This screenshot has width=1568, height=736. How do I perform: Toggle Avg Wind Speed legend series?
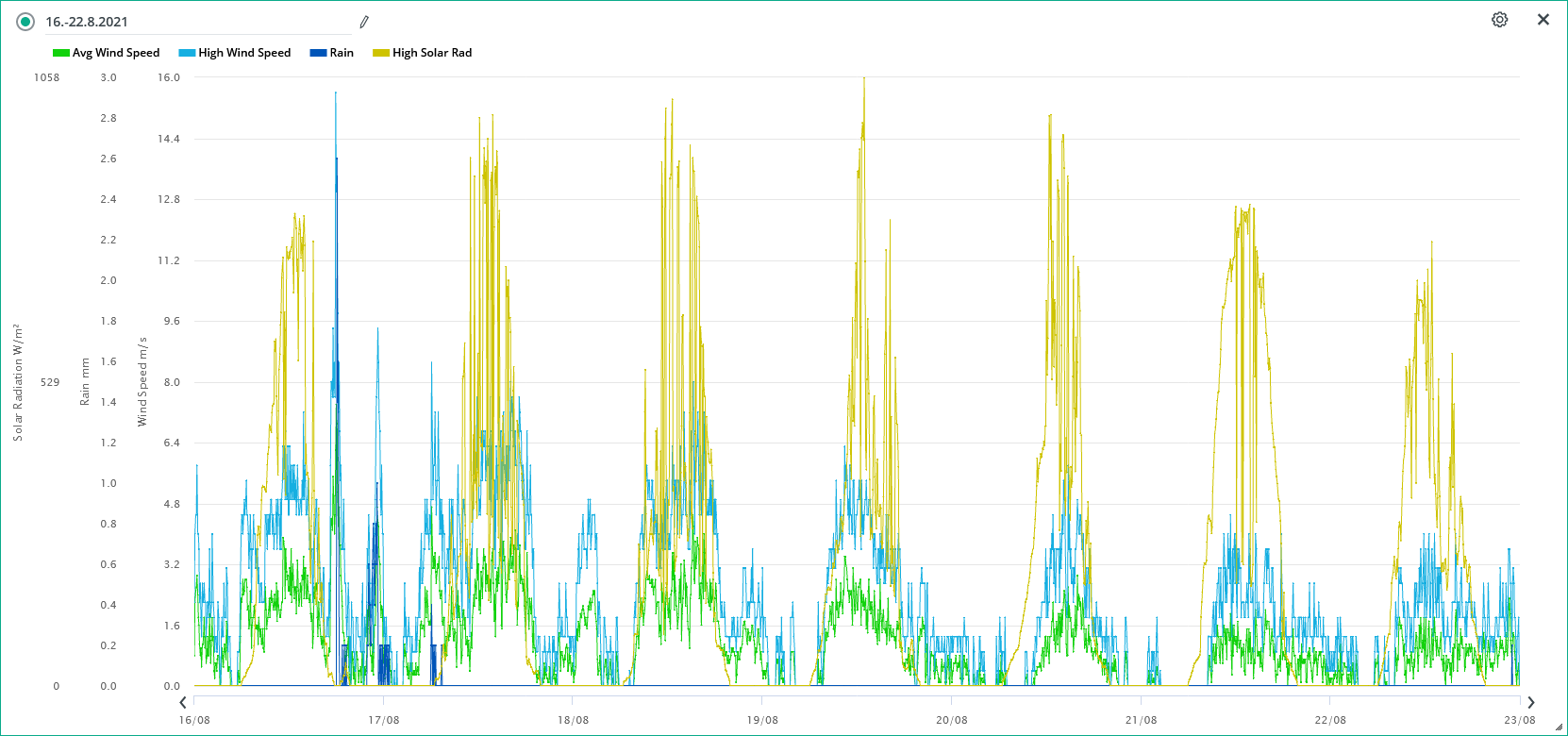[x=107, y=53]
